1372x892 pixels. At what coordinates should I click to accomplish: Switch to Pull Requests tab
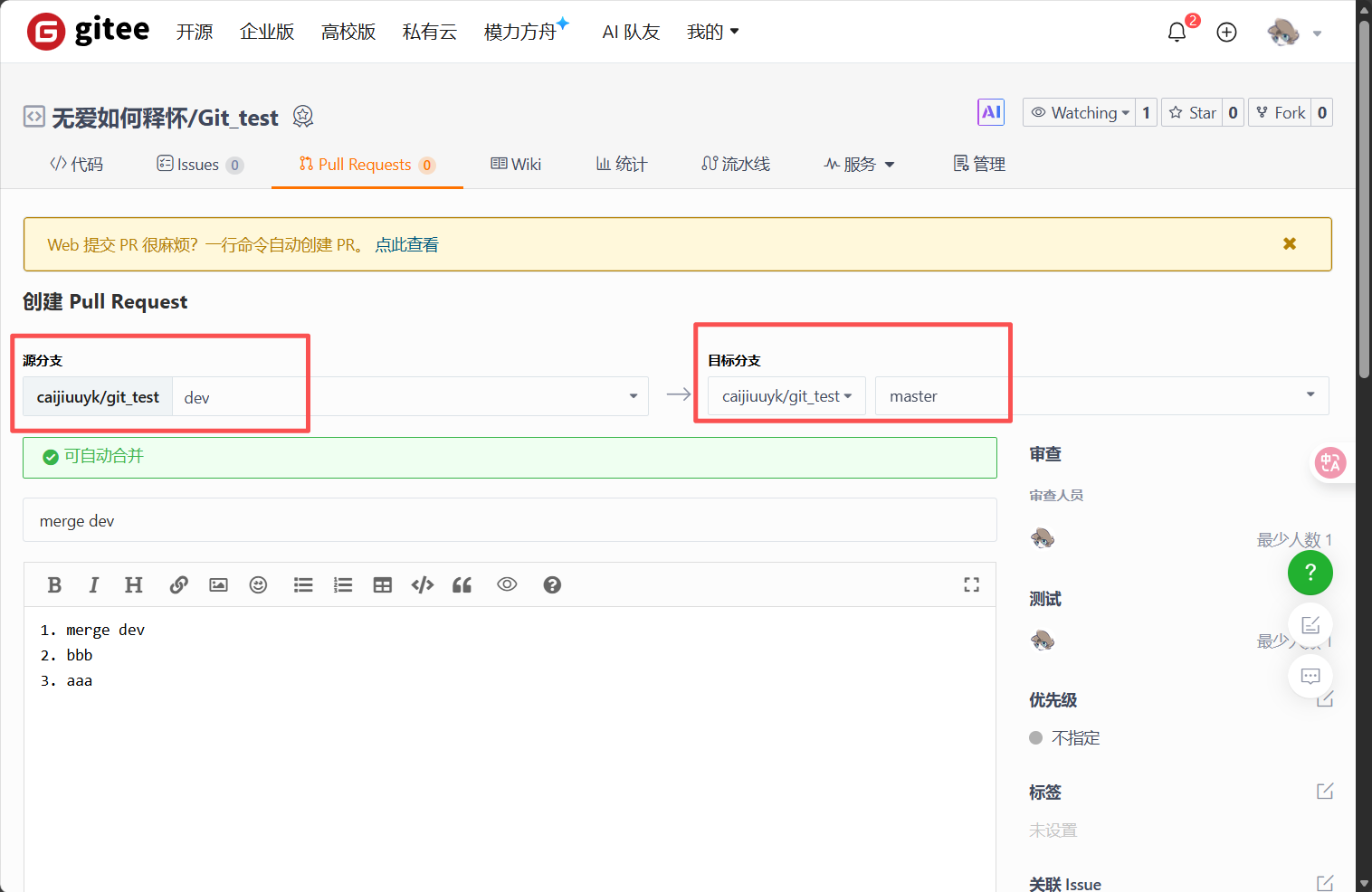click(367, 164)
